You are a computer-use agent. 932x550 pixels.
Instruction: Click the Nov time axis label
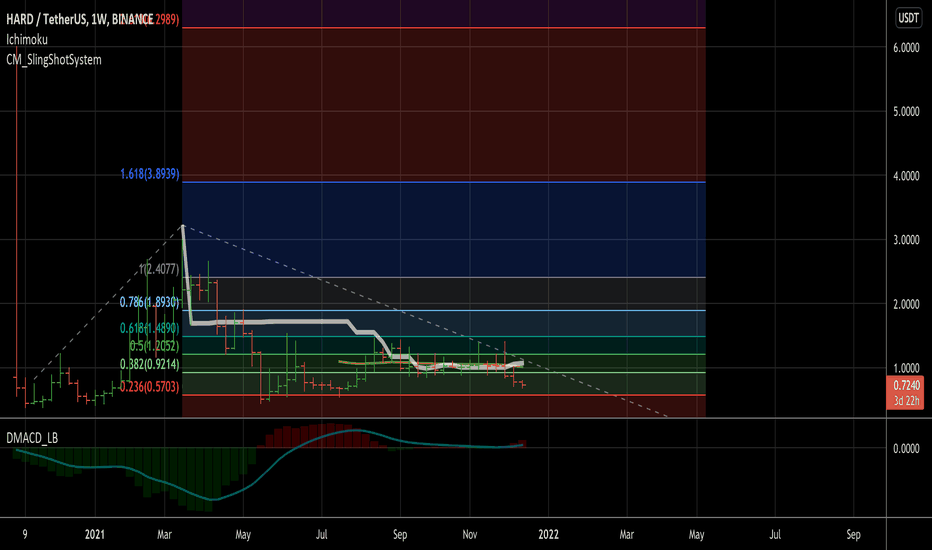(470, 535)
